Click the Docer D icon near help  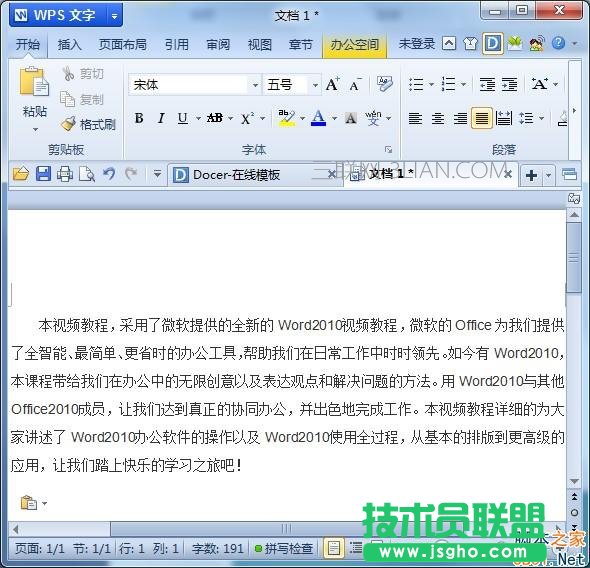coord(493,44)
